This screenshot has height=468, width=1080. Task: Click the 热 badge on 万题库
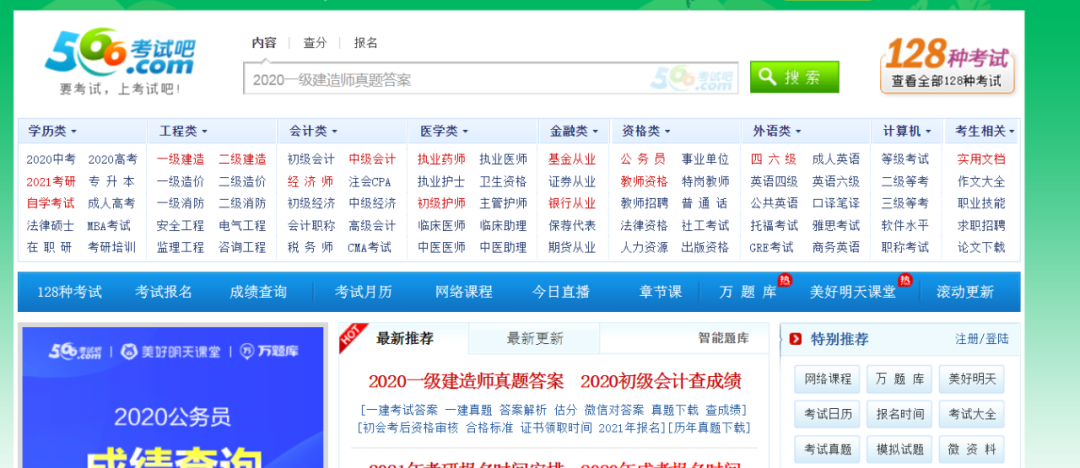[784, 280]
